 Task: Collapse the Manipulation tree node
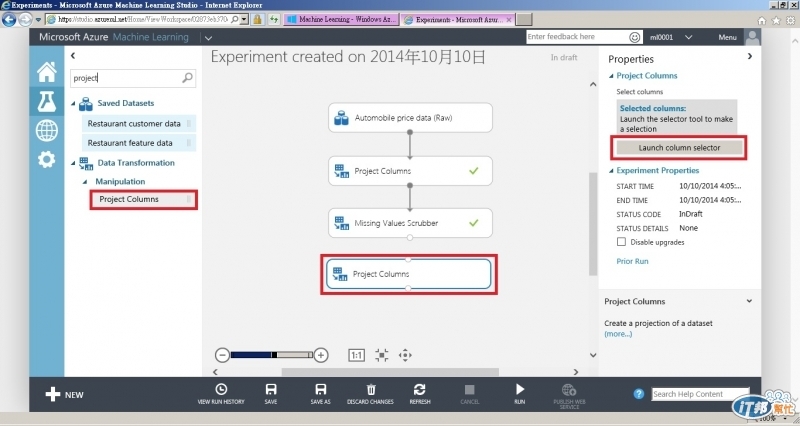tap(85, 182)
